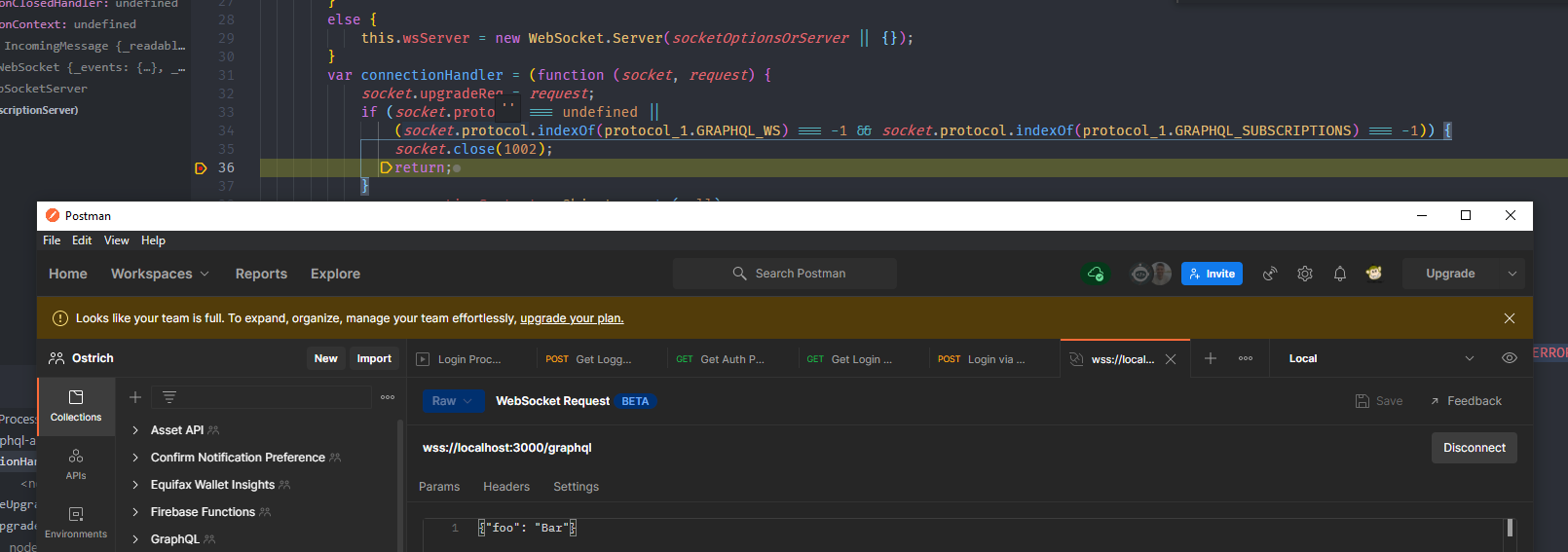Open a new request tab with plus
This screenshot has width=1568, height=552.
[x=1211, y=358]
